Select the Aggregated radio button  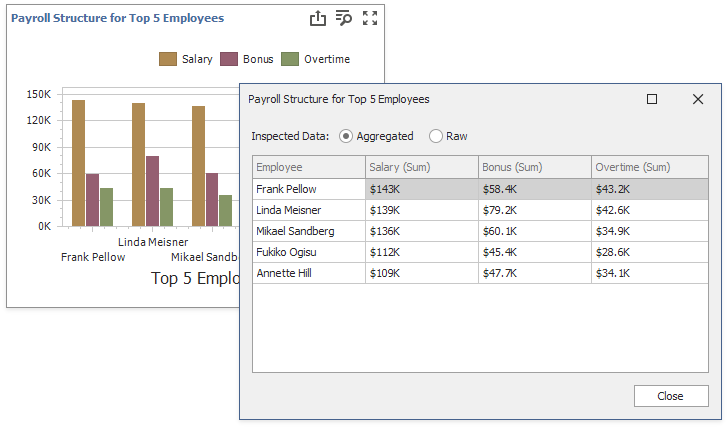coord(346,136)
